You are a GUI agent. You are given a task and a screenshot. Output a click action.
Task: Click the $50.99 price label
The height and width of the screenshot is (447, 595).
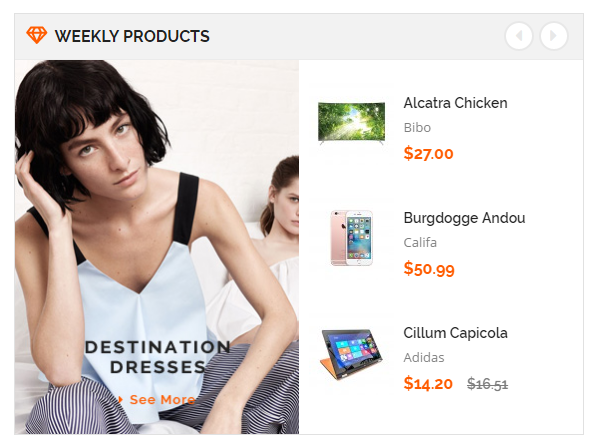pyautogui.click(x=429, y=269)
